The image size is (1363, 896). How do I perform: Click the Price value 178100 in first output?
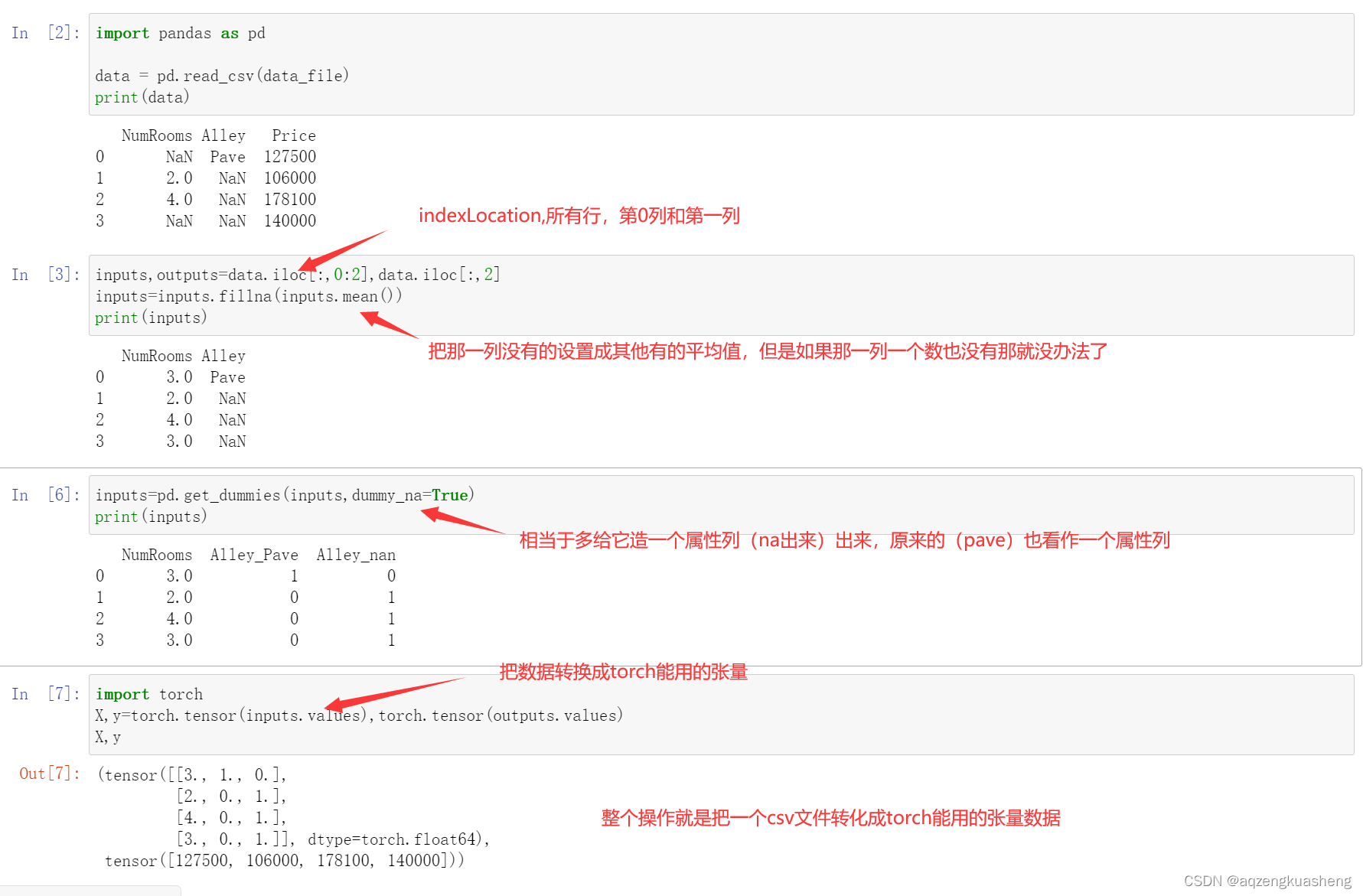click(x=290, y=200)
